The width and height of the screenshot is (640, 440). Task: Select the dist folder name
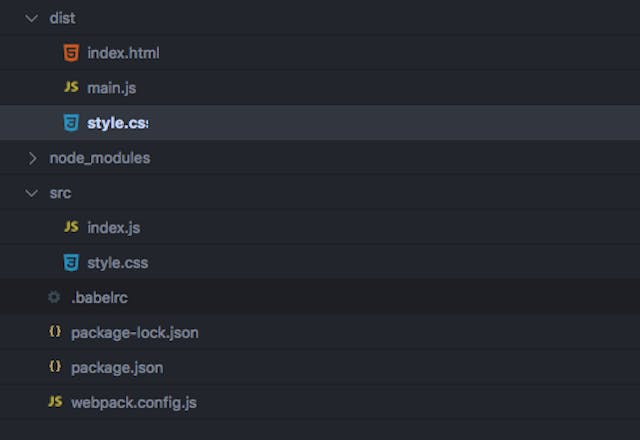62,18
